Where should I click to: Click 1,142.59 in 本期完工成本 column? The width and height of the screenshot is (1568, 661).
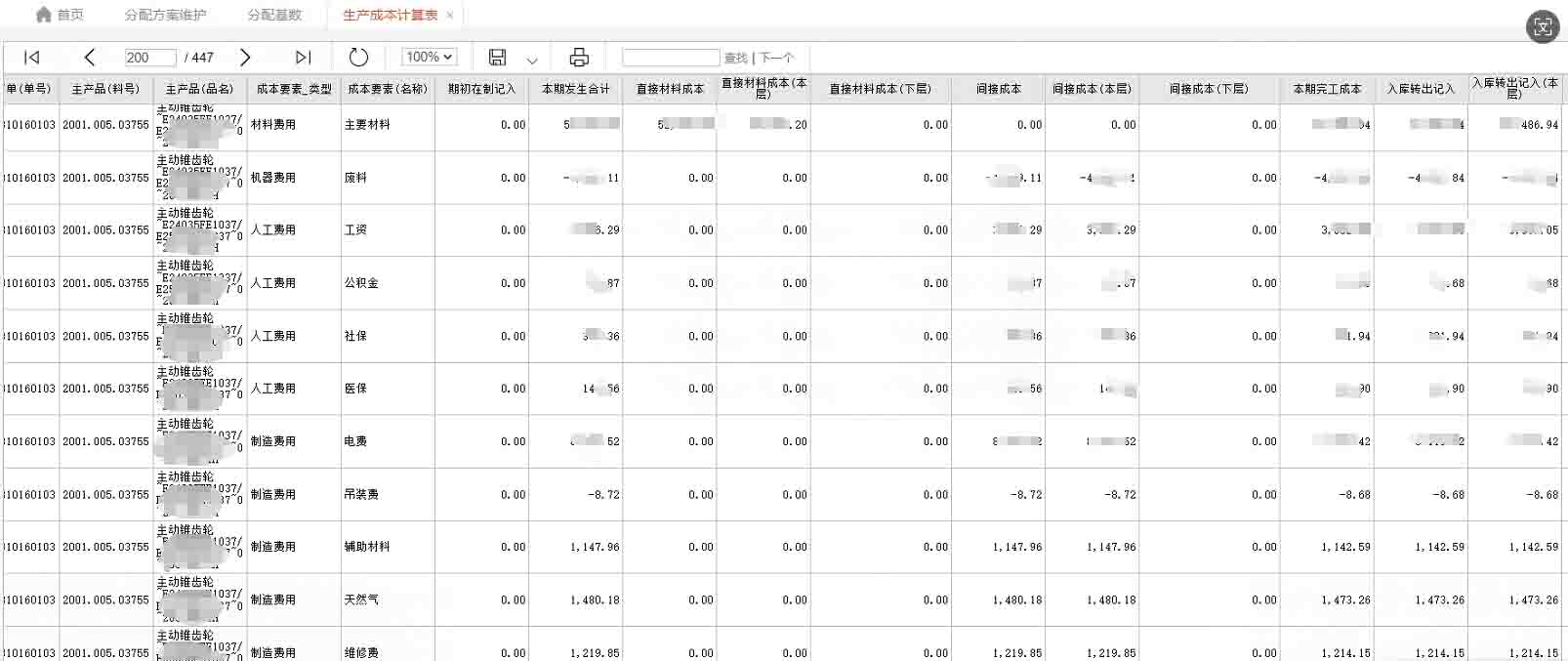(x=1345, y=547)
